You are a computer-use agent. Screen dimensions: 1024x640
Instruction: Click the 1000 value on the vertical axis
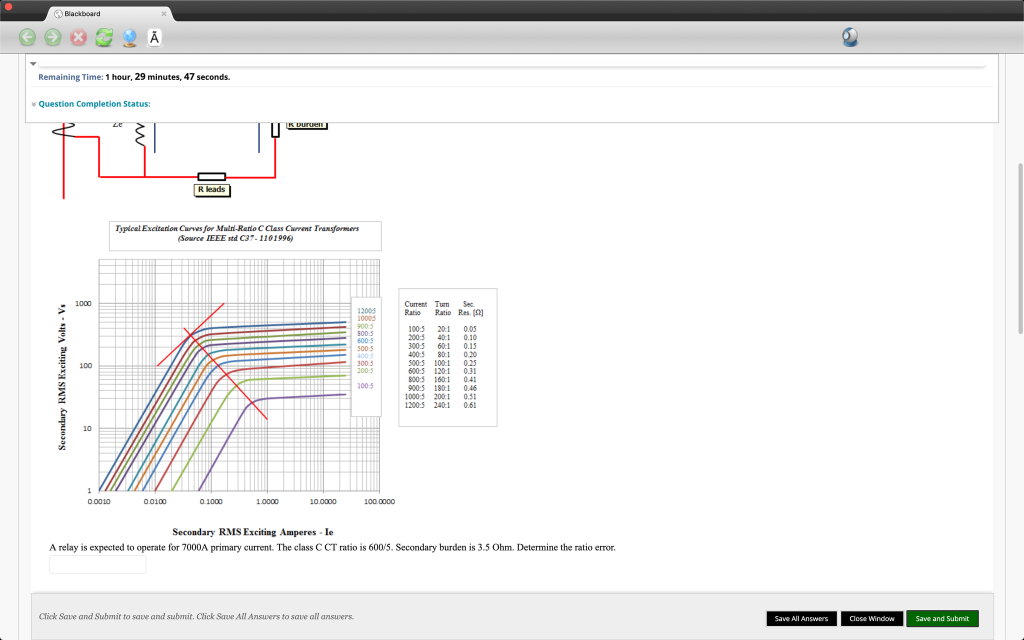tap(83, 304)
